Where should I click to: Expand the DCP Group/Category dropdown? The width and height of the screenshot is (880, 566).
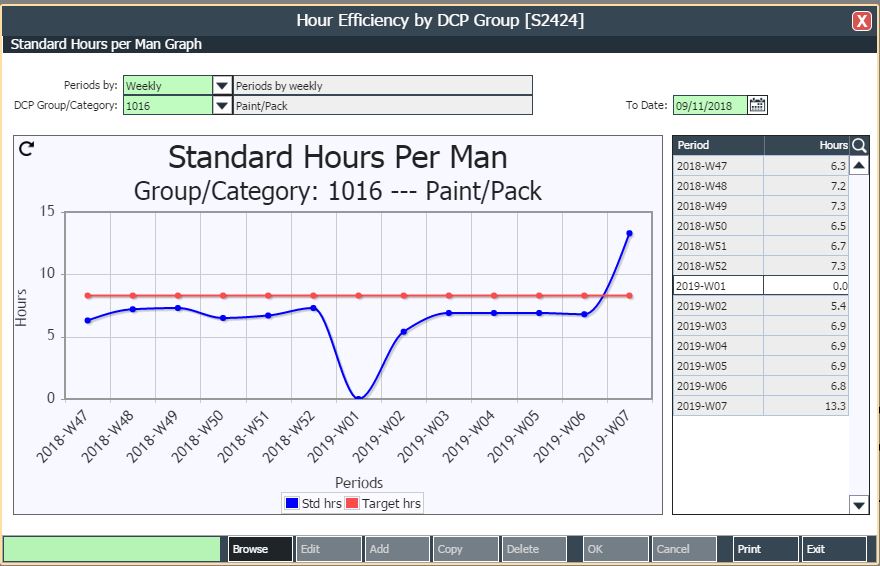coord(222,105)
